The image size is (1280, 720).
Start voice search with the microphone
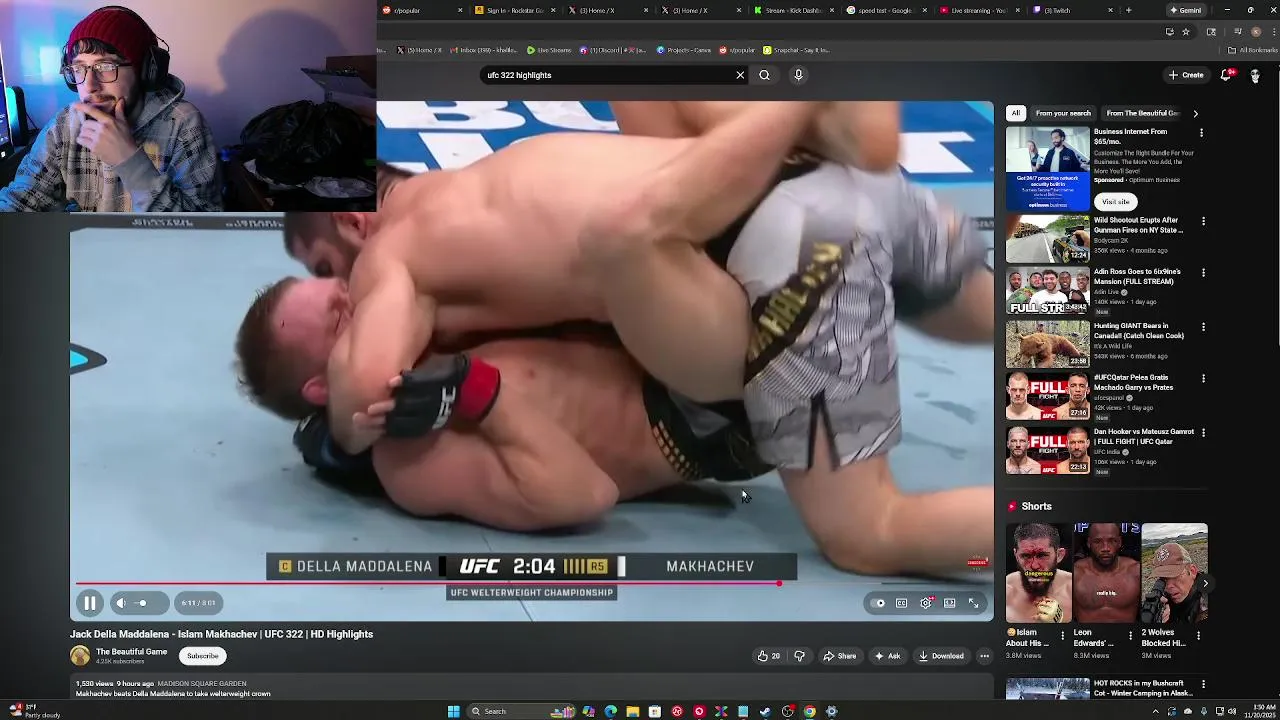point(798,75)
